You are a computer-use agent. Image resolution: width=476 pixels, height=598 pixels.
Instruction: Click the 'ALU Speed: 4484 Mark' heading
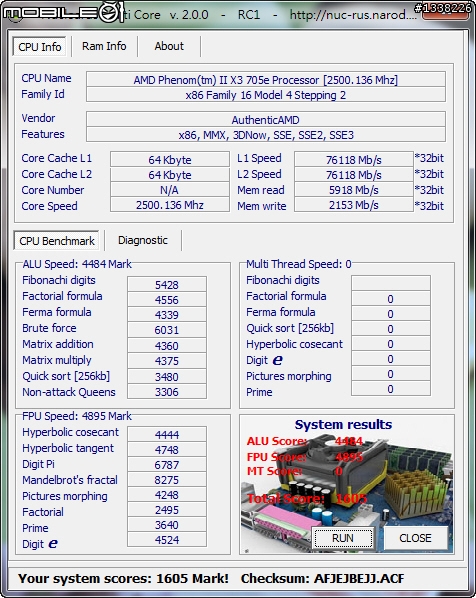pos(77,264)
